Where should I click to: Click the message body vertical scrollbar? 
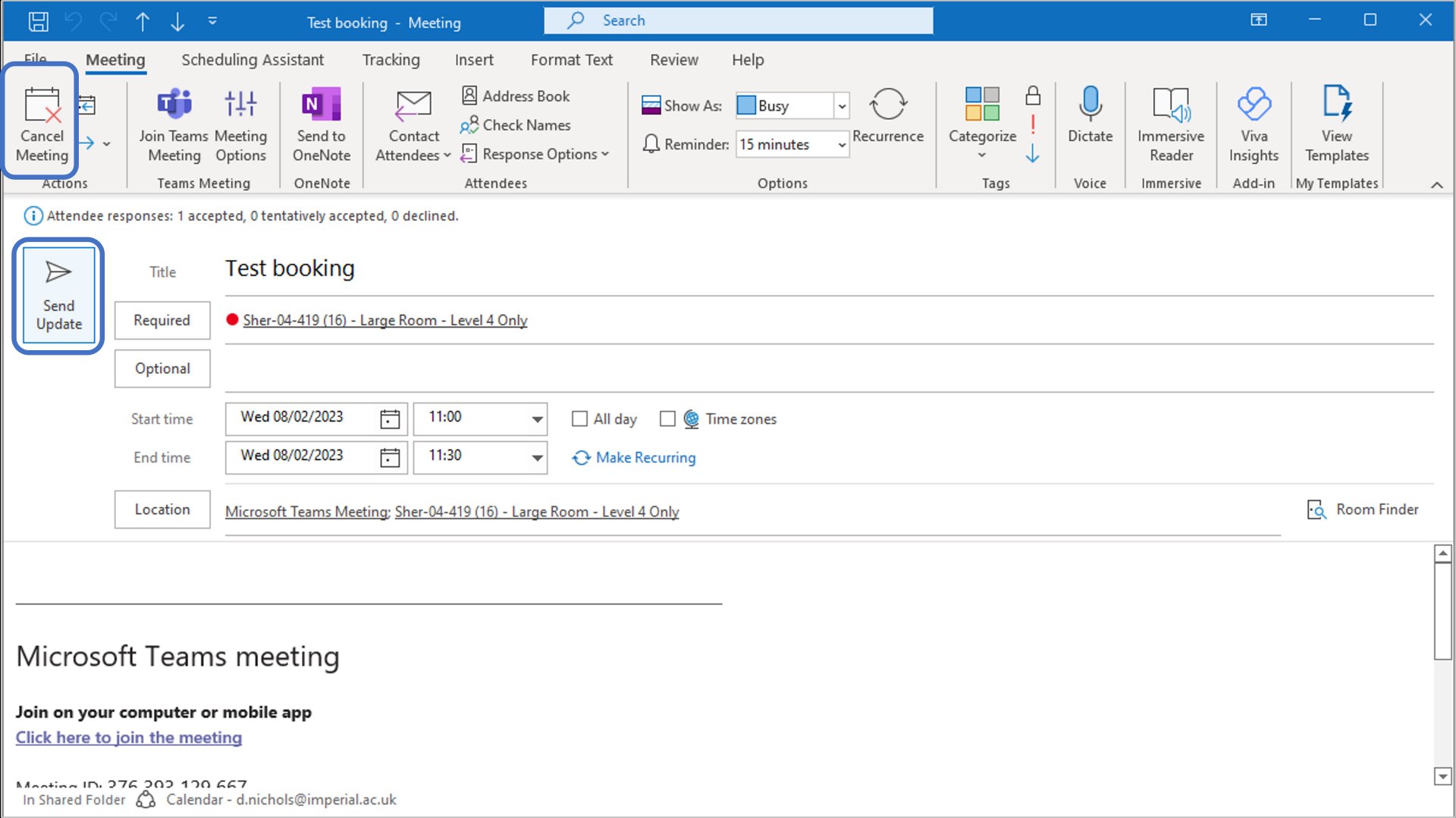tap(1442, 610)
